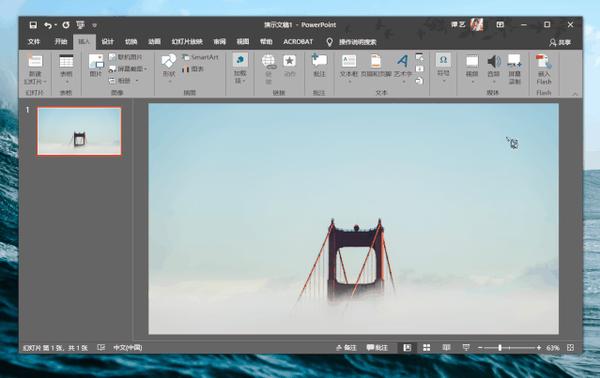Image resolution: width=600 pixels, height=378 pixels.
Task: Switch to the Transitions tab
Action: pyautogui.click(x=131, y=42)
